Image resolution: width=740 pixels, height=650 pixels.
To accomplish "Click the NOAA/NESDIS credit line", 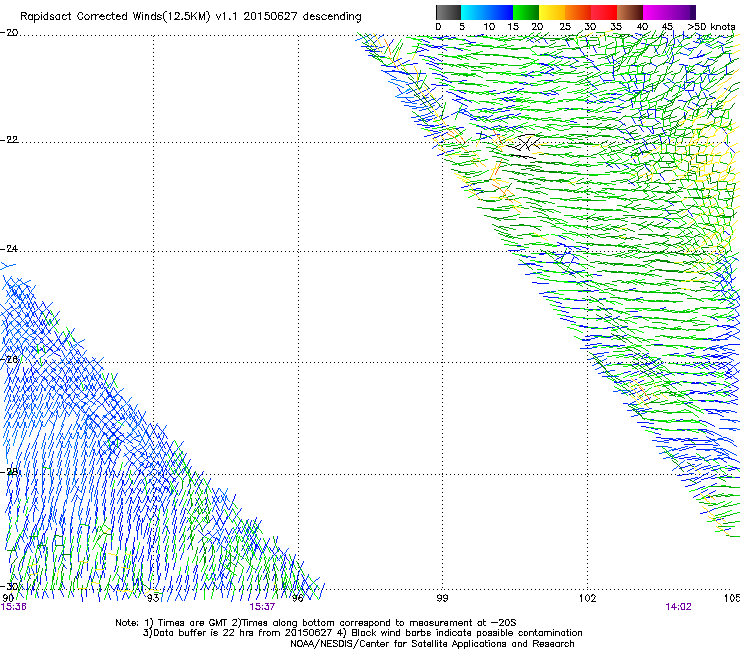I will click(x=432, y=644).
